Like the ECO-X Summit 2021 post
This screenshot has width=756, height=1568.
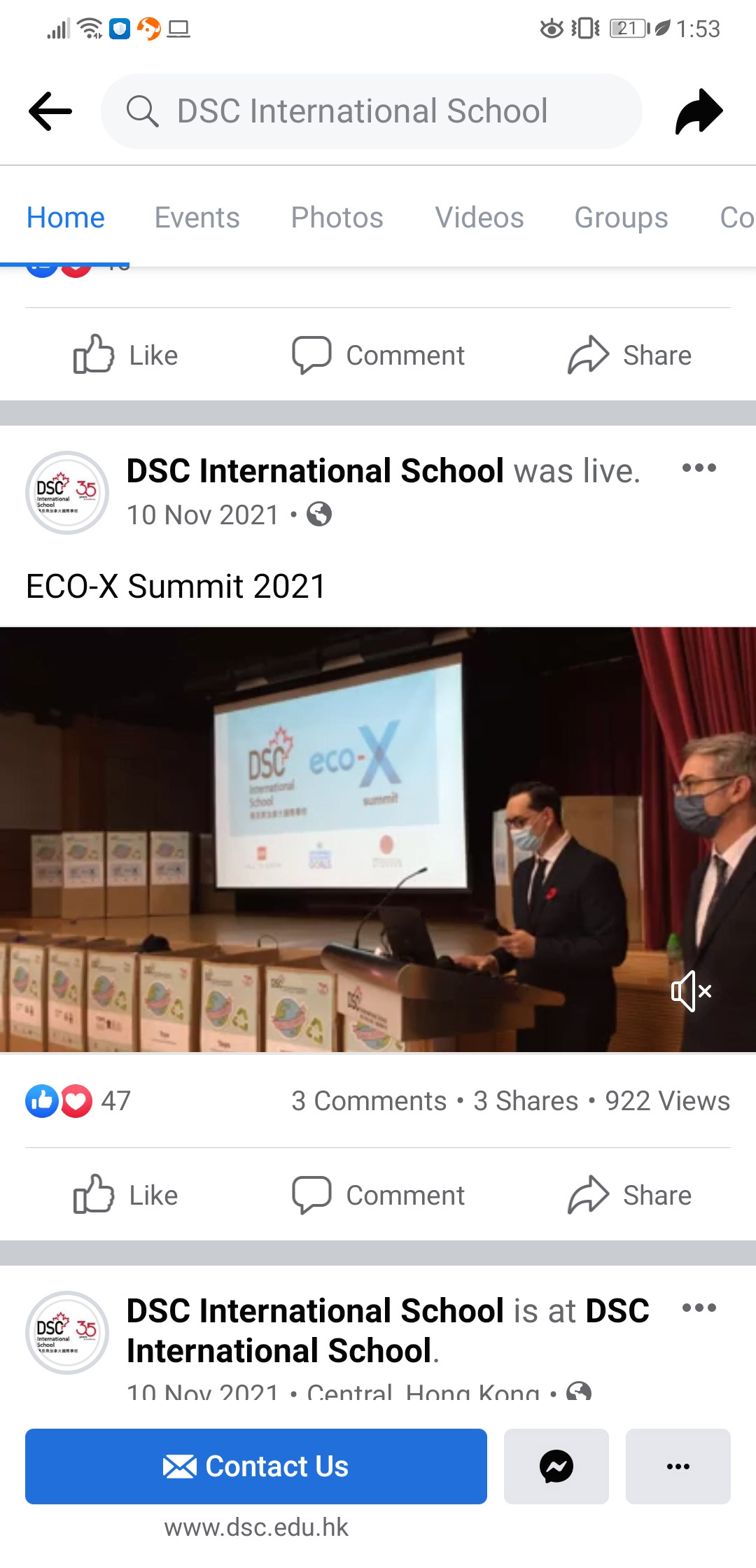pos(125,1195)
